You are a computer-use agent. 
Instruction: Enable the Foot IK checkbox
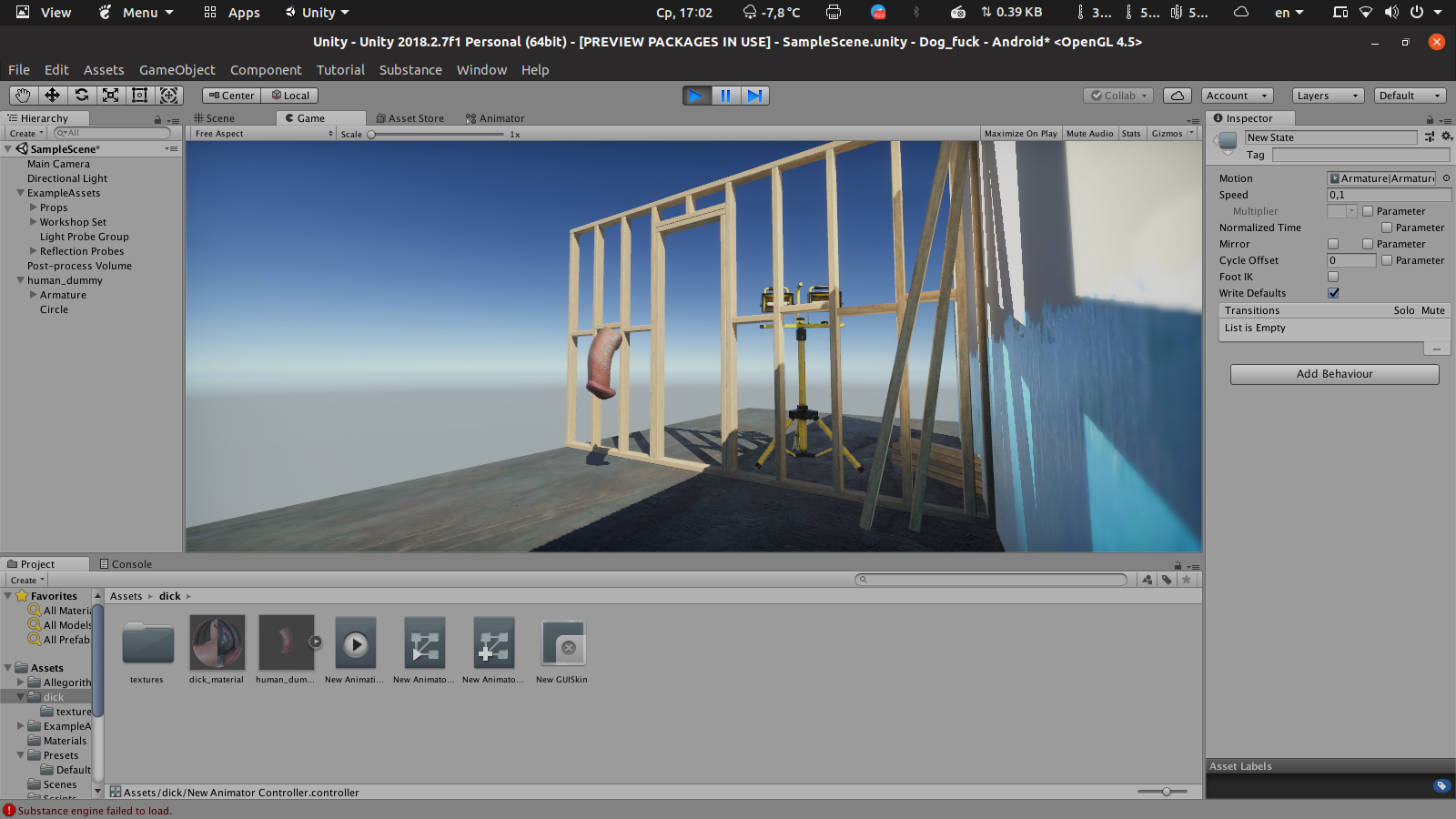[x=1333, y=277]
